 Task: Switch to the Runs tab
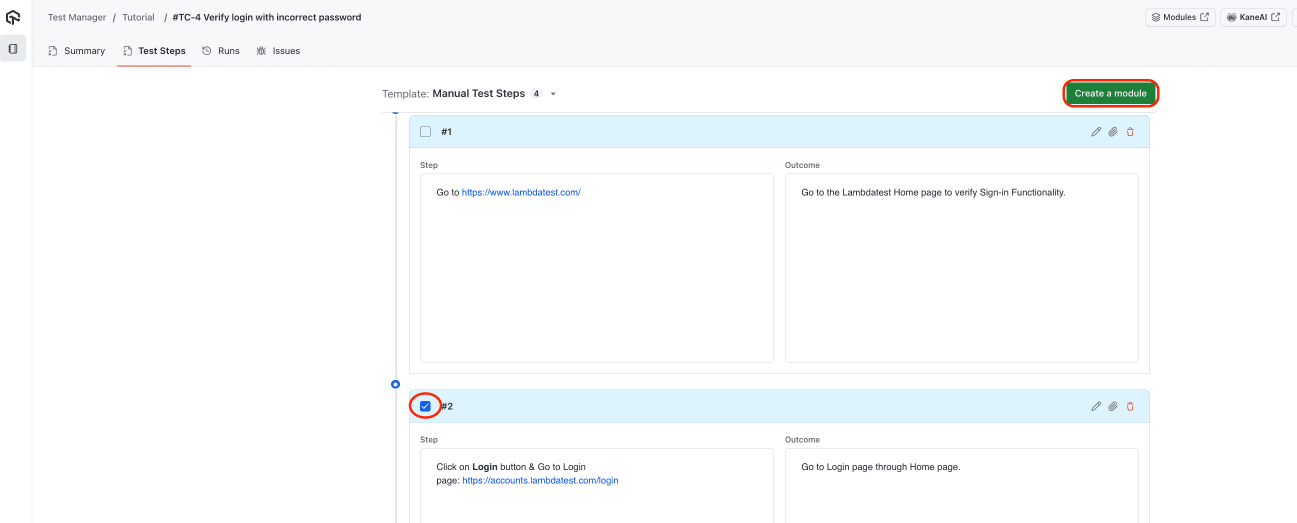[221, 51]
